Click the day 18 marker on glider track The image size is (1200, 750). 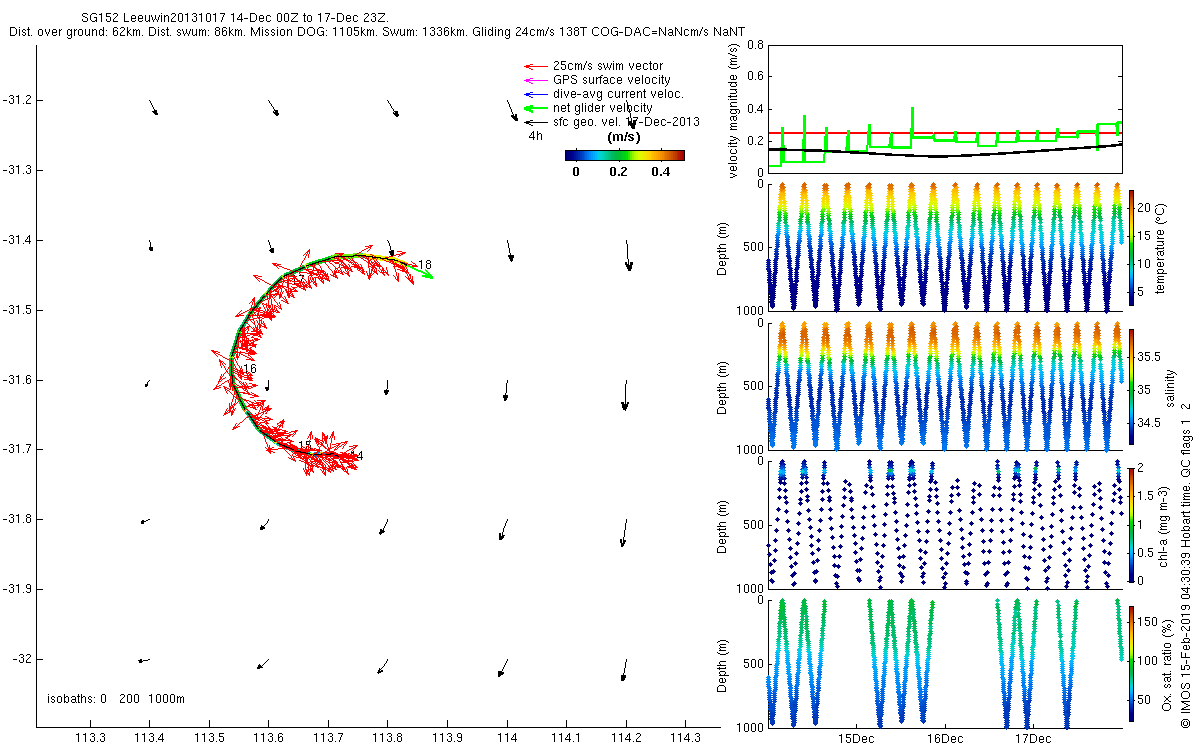[424, 265]
